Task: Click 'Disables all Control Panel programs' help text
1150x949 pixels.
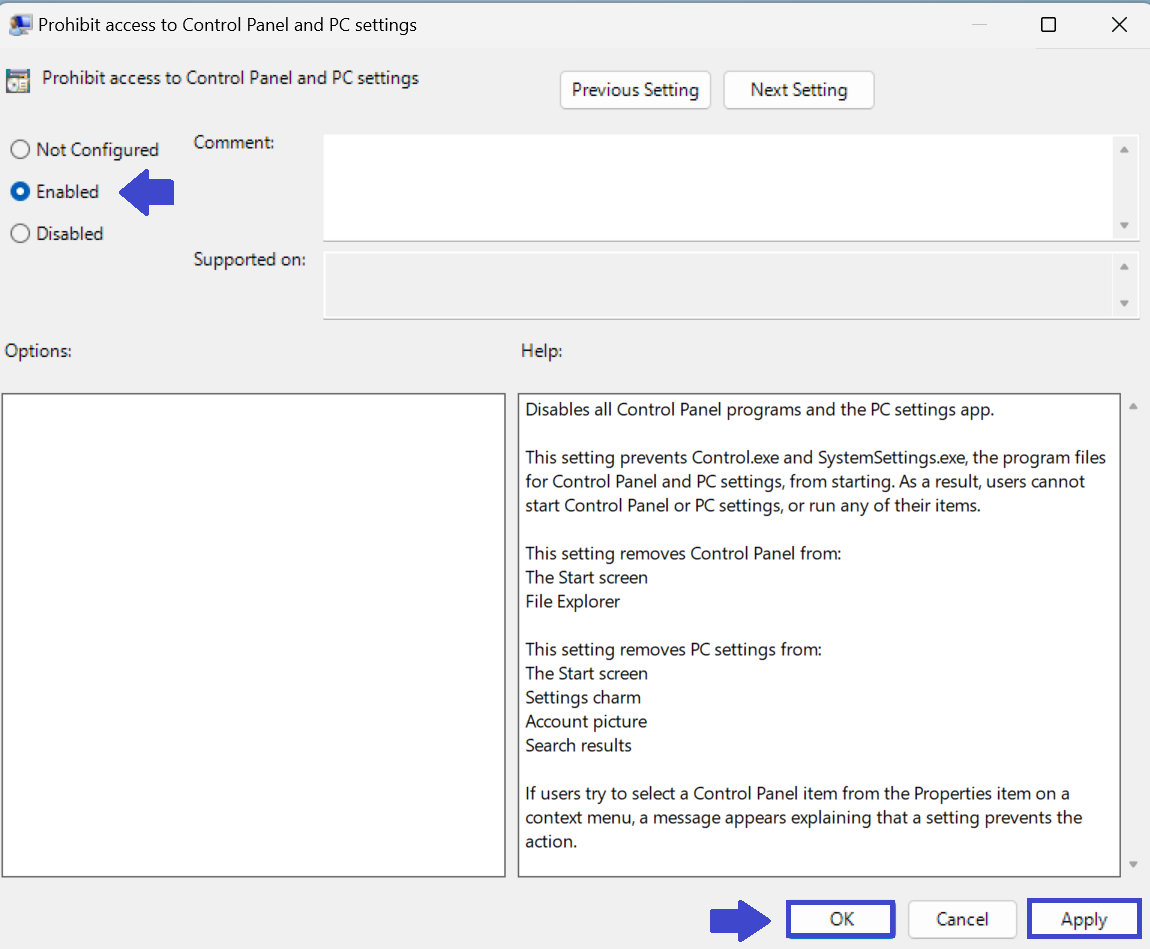Action: point(760,410)
